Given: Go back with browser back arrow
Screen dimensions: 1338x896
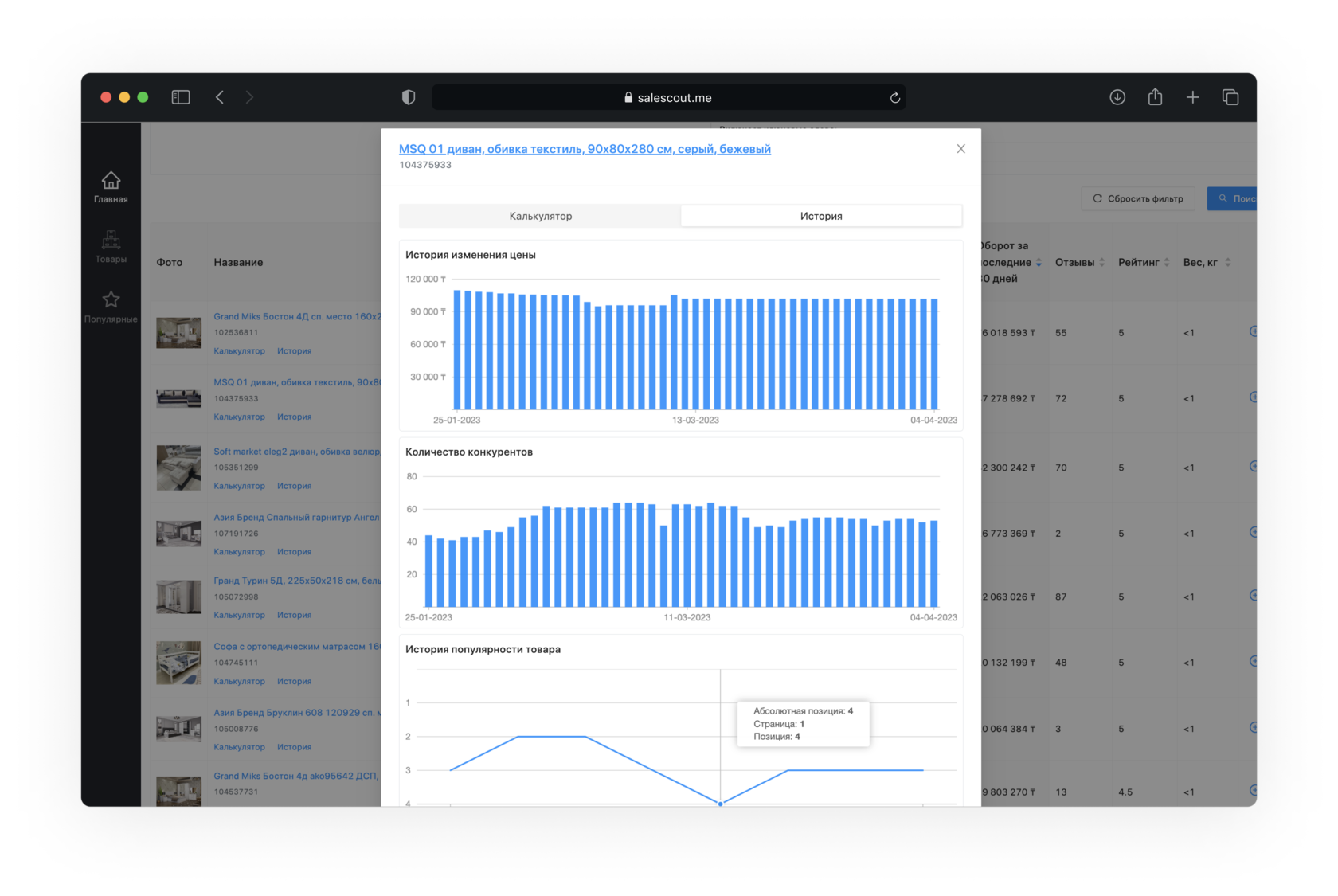Looking at the screenshot, I should [x=220, y=97].
